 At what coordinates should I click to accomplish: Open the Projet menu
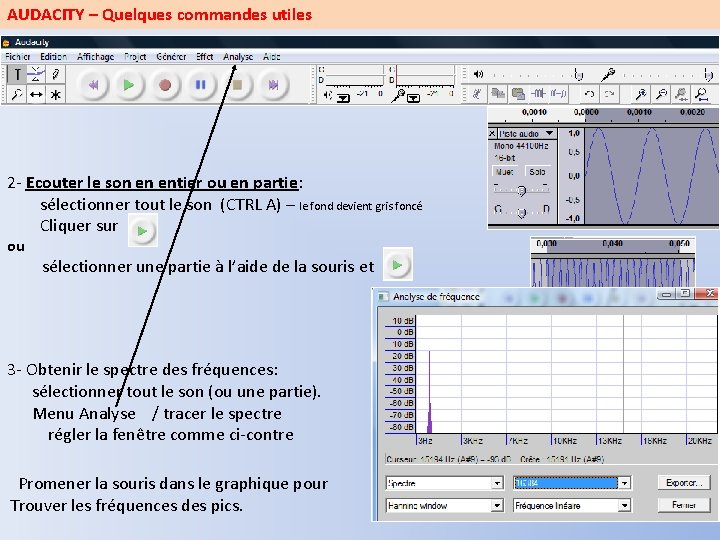pyautogui.click(x=135, y=56)
